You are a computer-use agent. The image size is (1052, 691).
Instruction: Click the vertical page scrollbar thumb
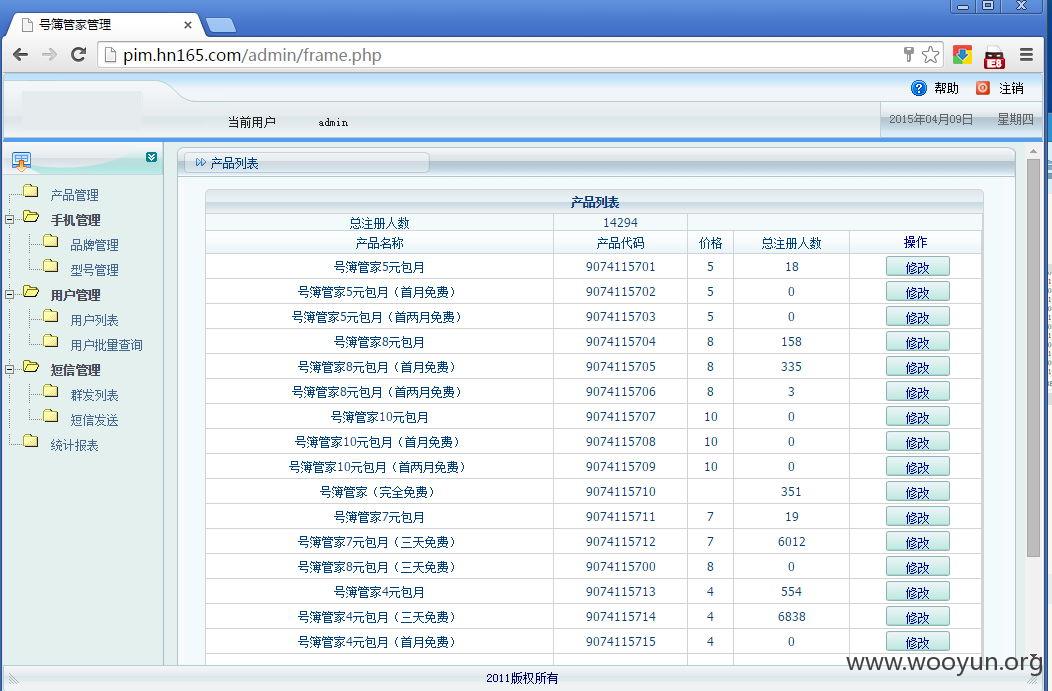point(1033,358)
